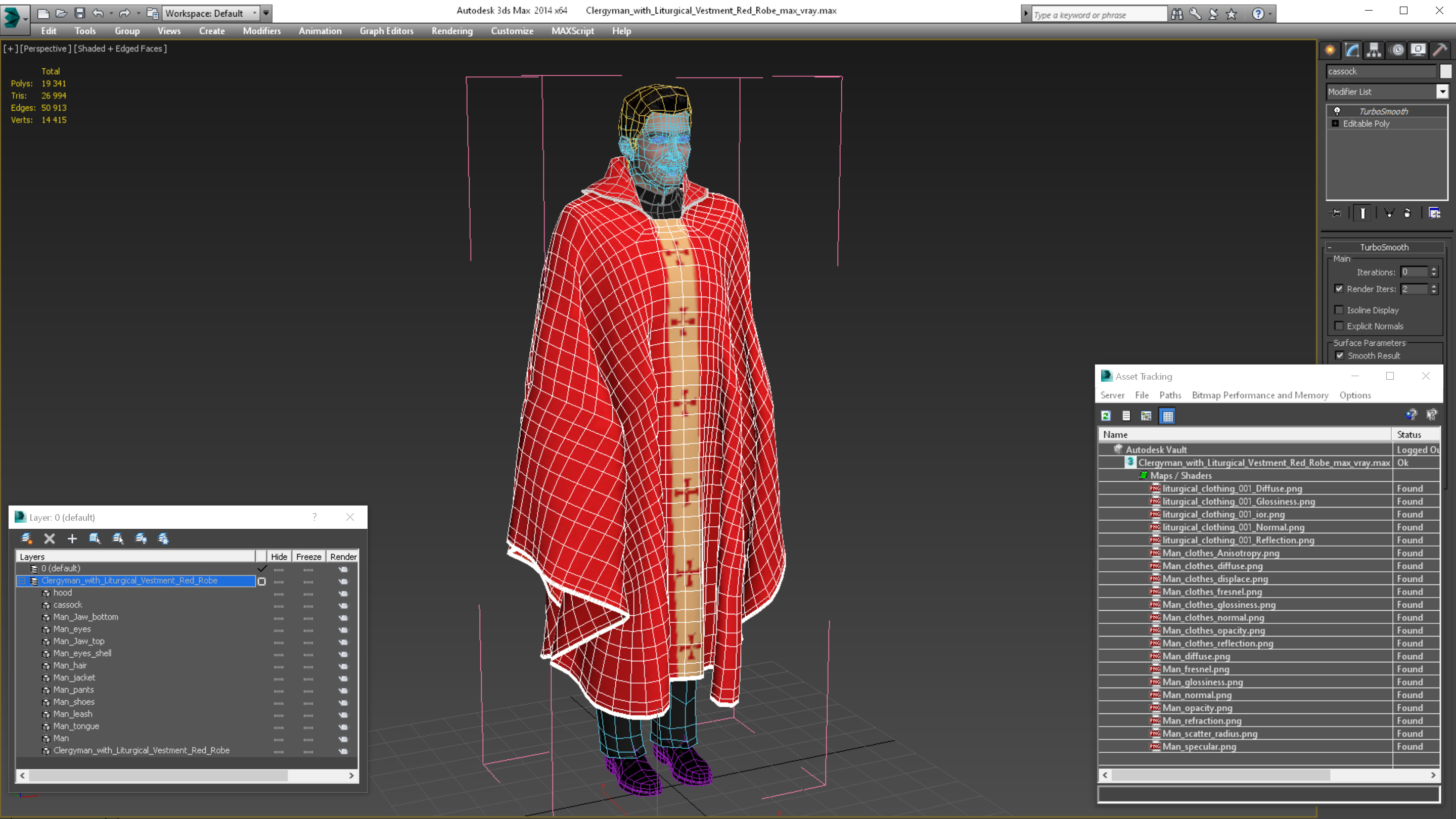Open the Modifier List dropdown
Viewport: 1456px width, 819px height.
pos(1442,92)
